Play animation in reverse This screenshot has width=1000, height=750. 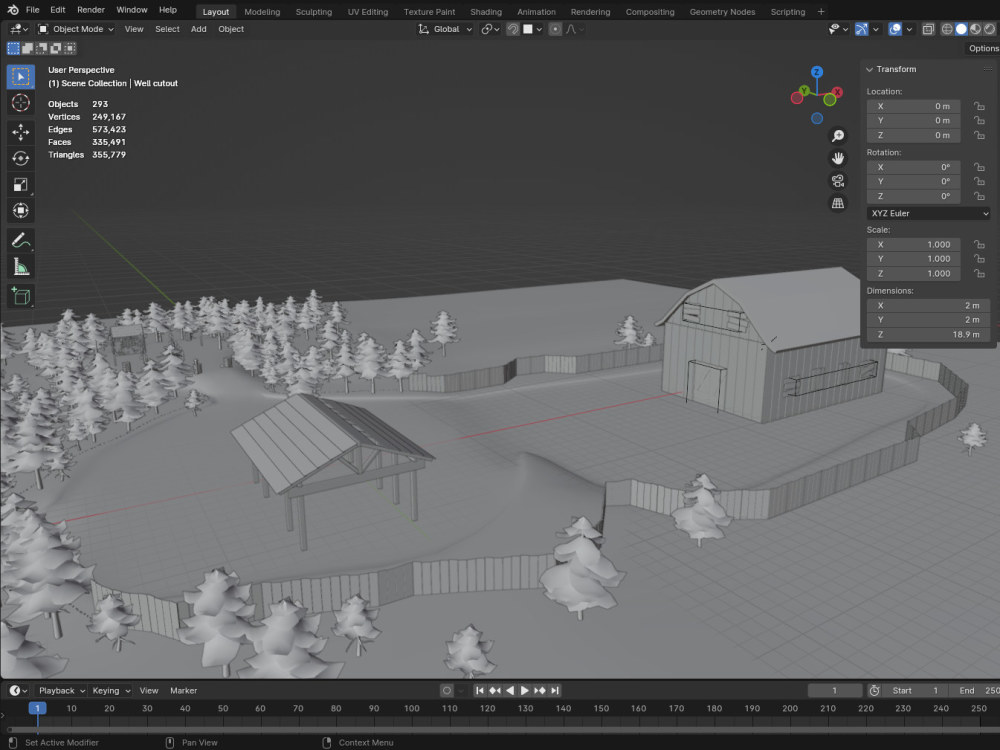pyautogui.click(x=510, y=690)
